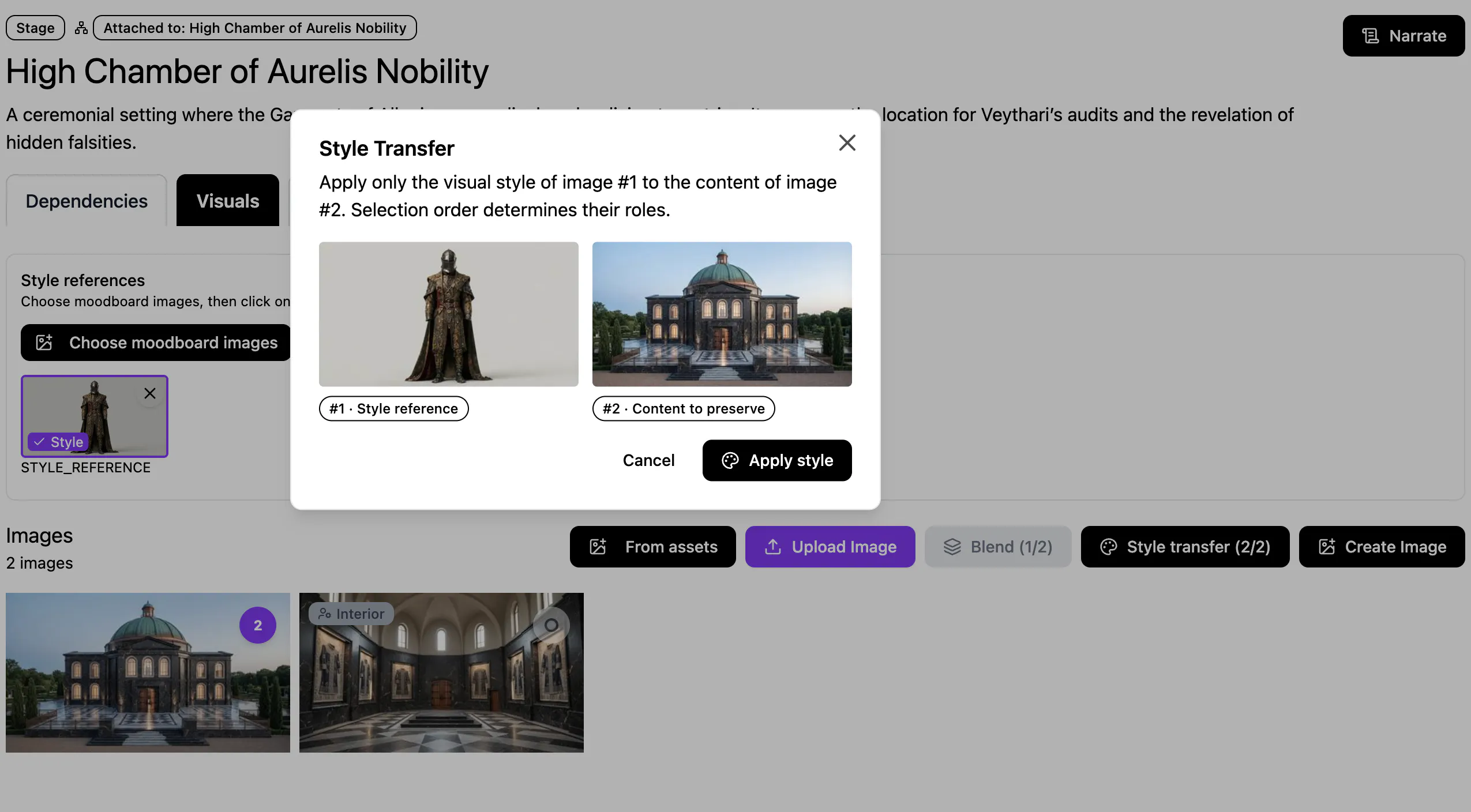This screenshot has height=812, width=1471.
Task: Toggle the Style checkmark badge on moodboard image
Action: (x=58, y=442)
